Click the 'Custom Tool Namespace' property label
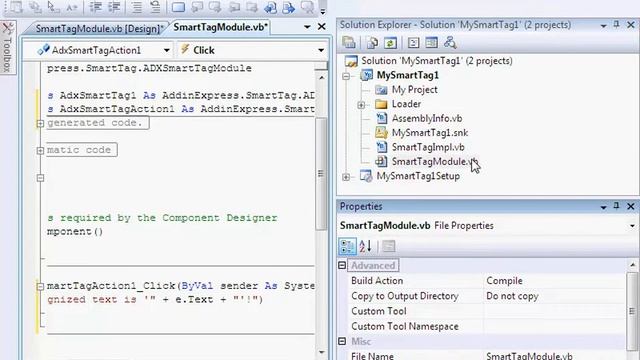640x360 pixels. pyautogui.click(x=404, y=327)
